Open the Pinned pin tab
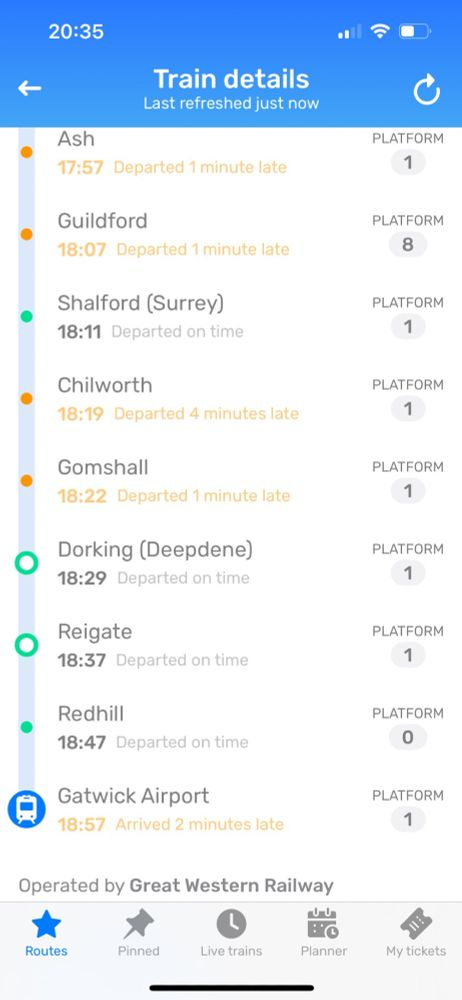 pos(138,933)
